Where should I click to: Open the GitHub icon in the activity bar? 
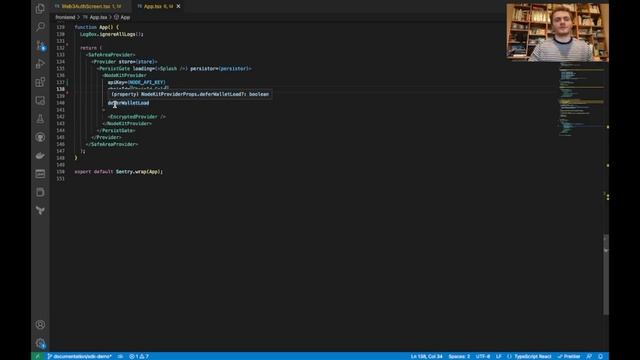[40, 137]
